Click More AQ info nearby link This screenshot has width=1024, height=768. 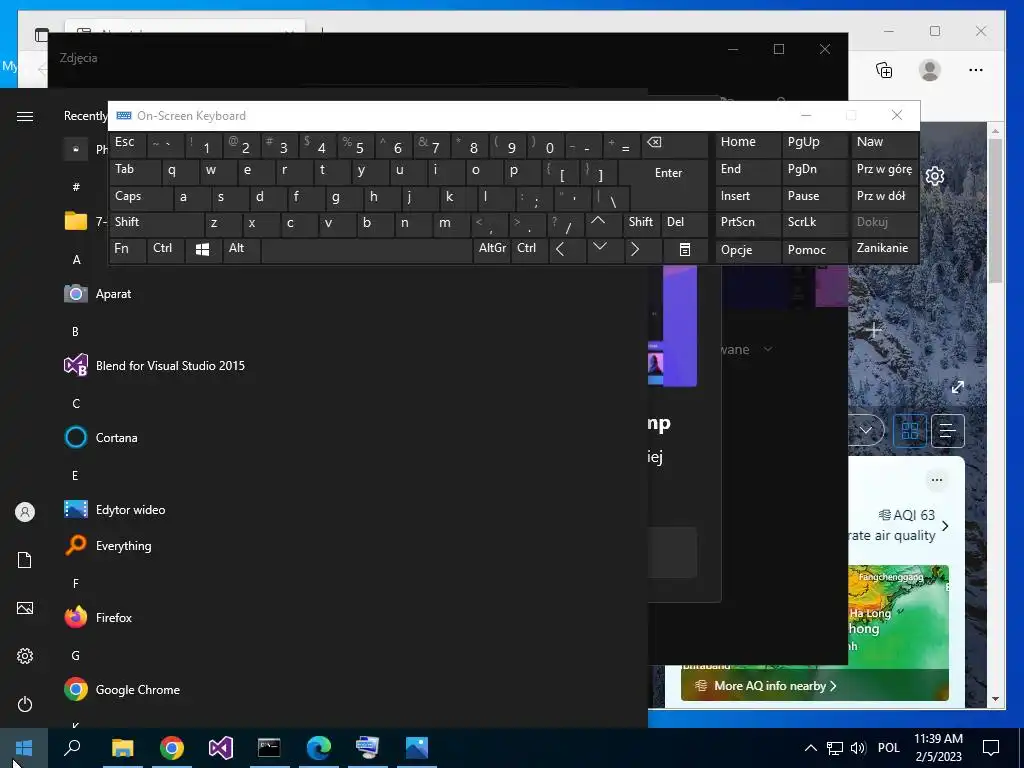coord(775,686)
